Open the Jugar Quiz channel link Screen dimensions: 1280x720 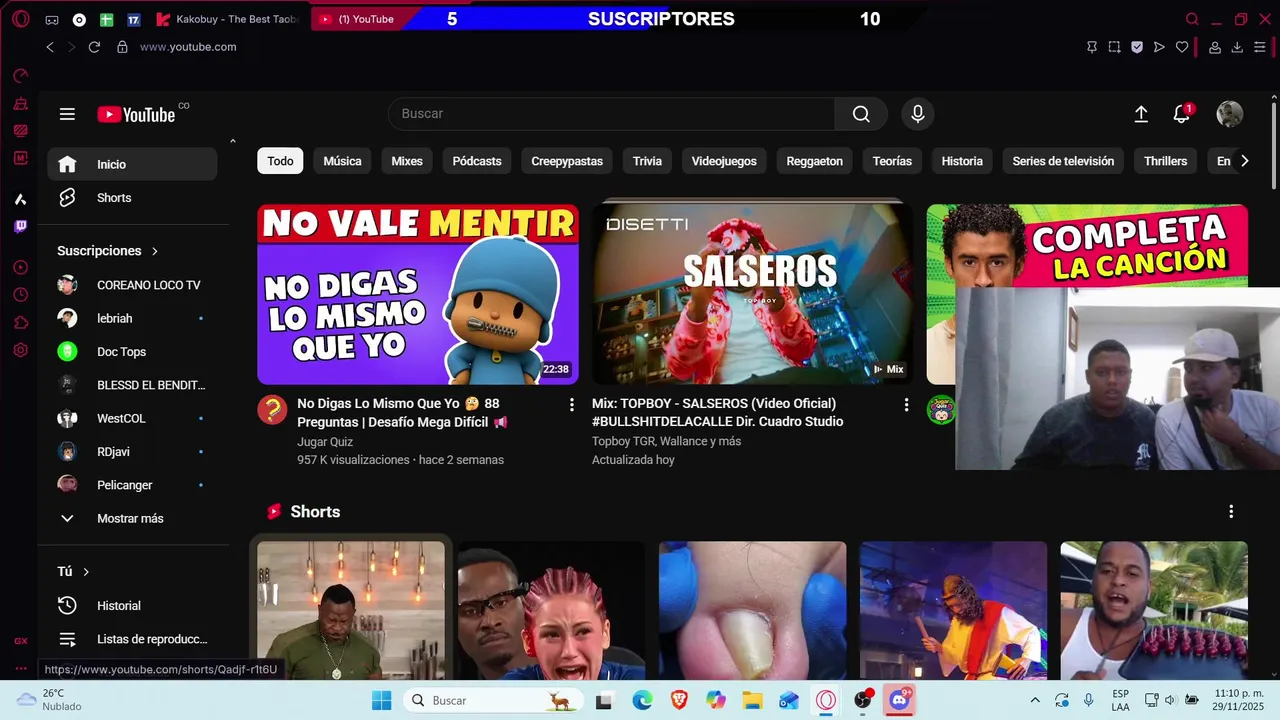pyautogui.click(x=325, y=441)
